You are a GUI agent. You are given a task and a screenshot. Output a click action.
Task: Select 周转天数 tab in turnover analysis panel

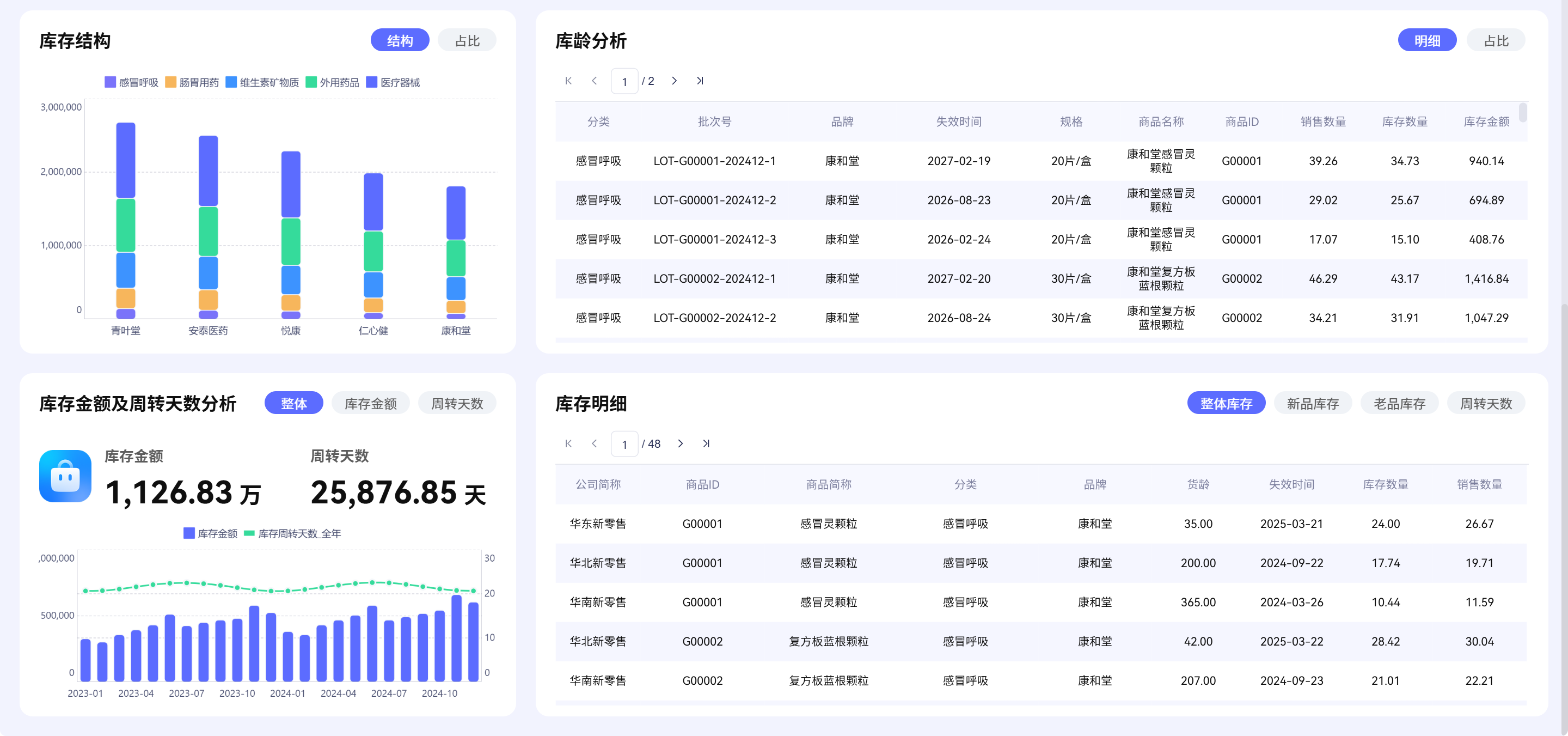pyautogui.click(x=457, y=403)
